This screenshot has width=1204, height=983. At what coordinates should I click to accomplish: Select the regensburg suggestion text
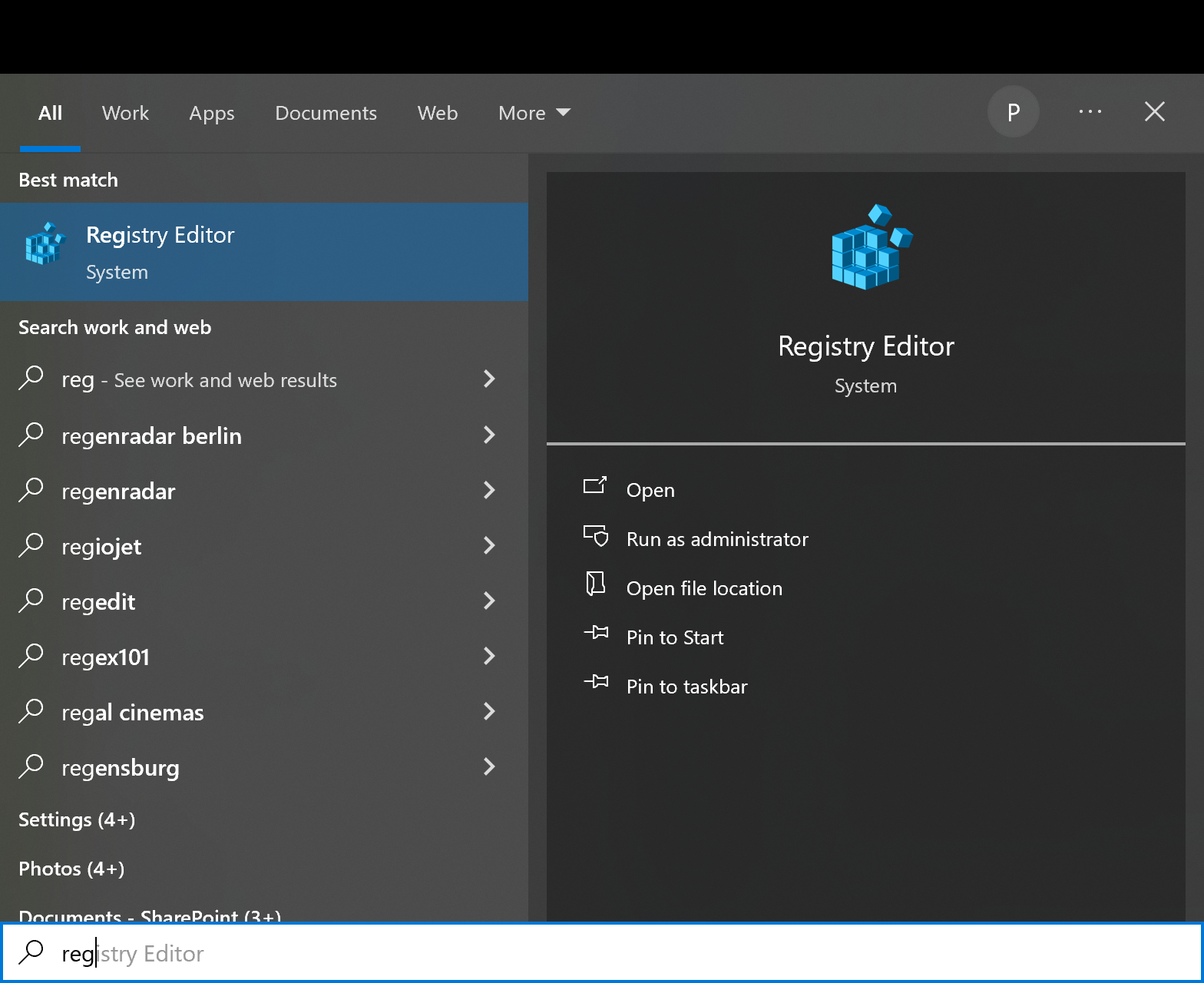[121, 768]
